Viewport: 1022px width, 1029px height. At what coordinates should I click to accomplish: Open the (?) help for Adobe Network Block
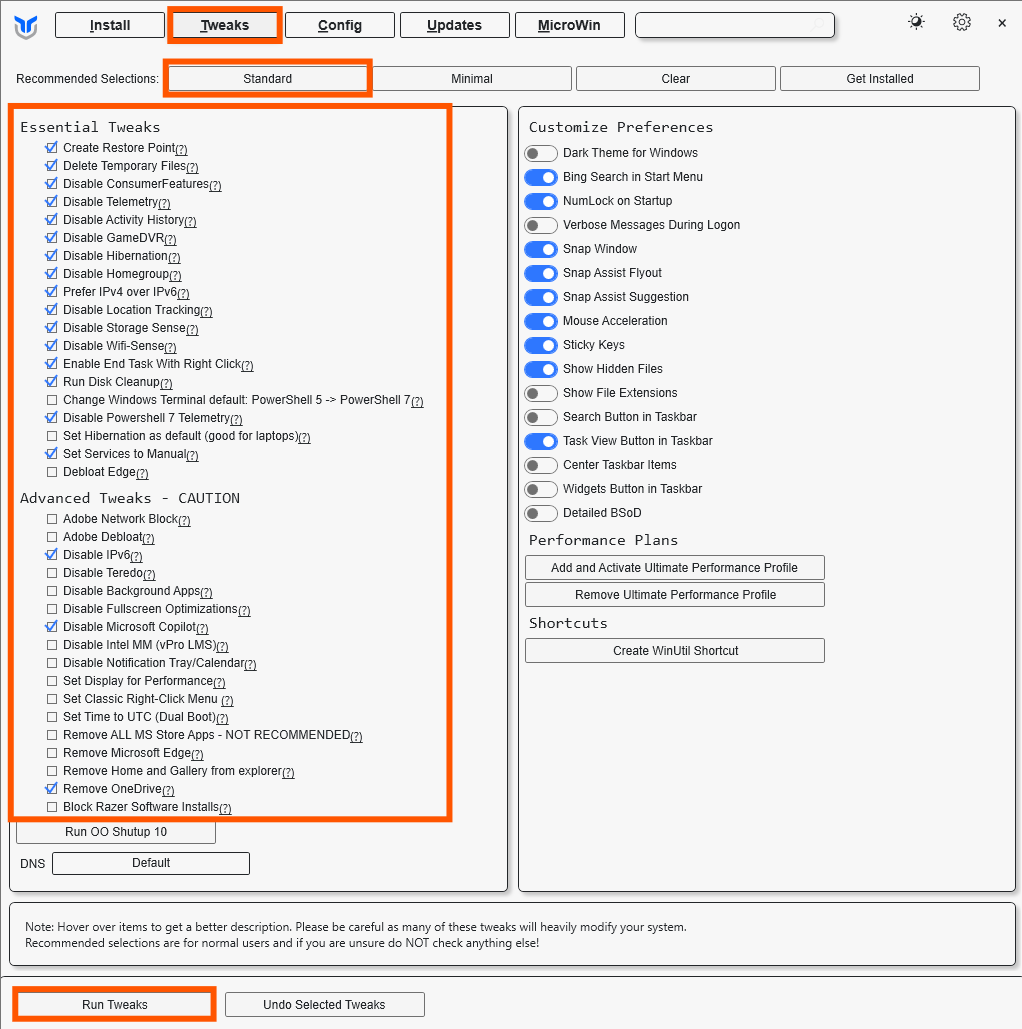pos(184,520)
